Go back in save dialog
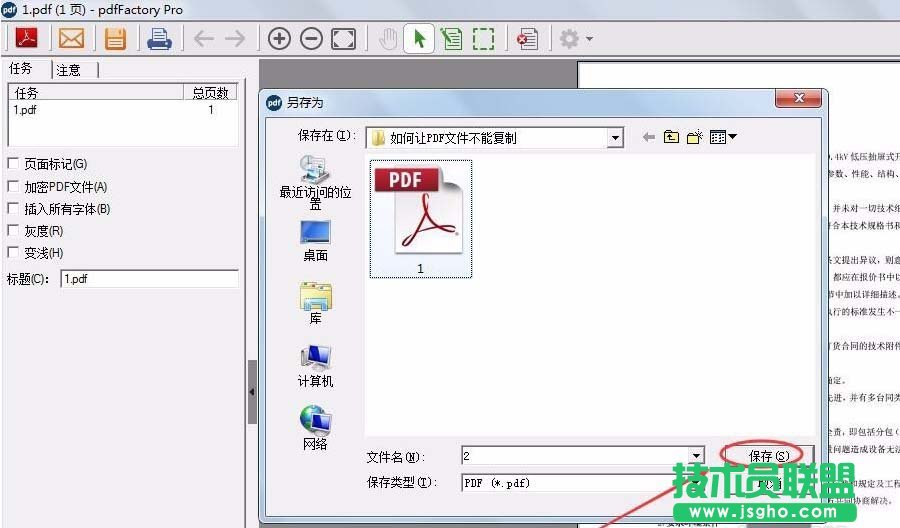900x528 pixels. coord(649,137)
